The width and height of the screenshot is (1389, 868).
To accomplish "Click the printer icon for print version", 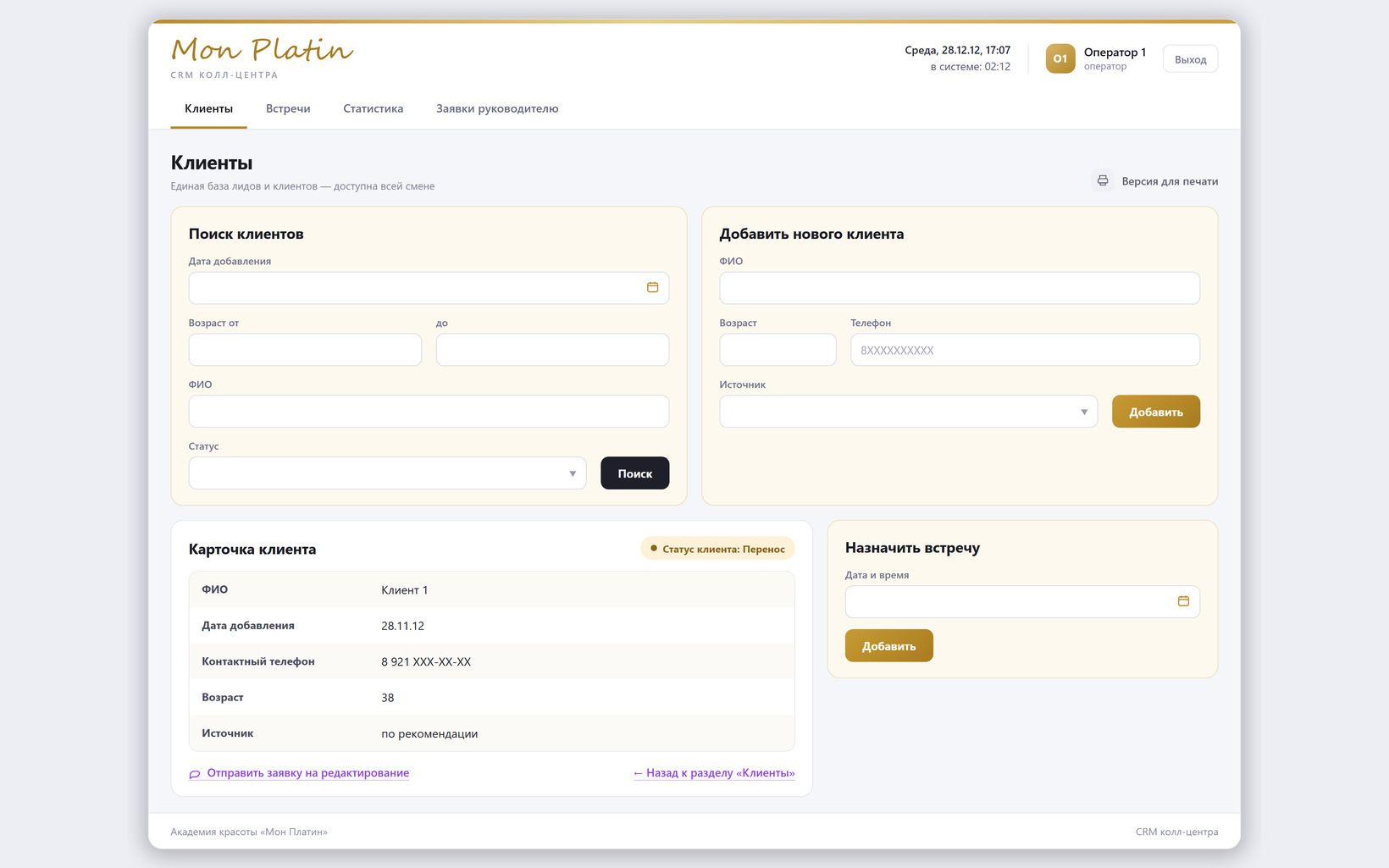I will (1102, 180).
